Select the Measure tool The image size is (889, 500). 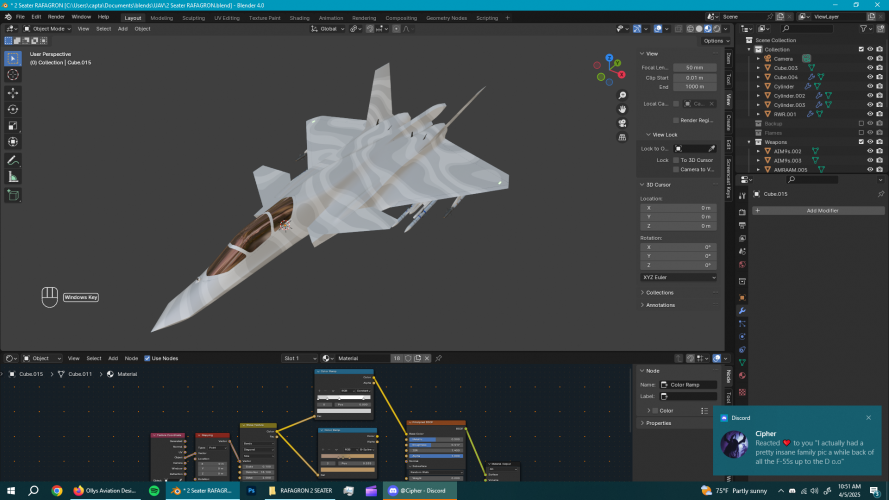pos(12,177)
